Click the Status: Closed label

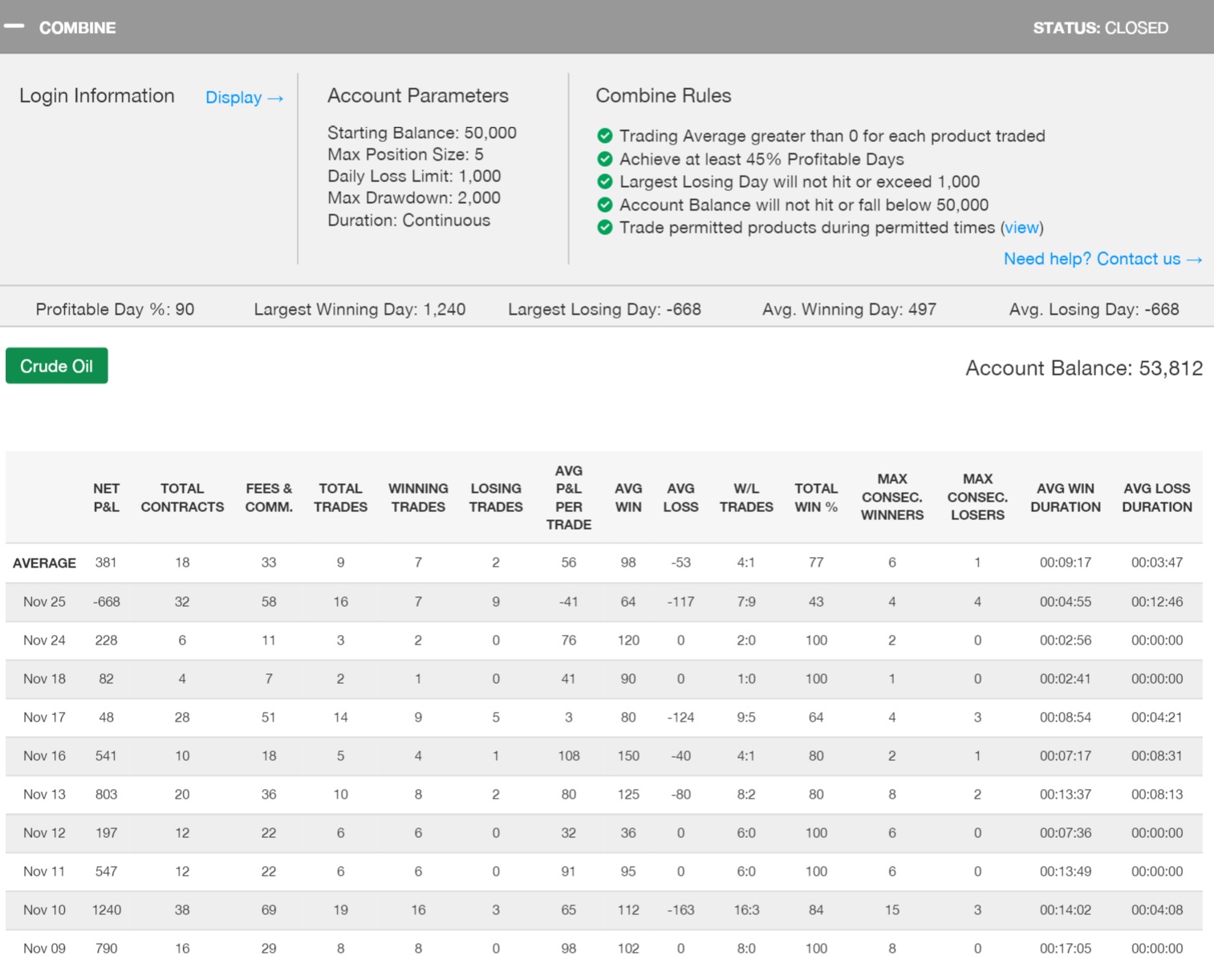click(1100, 28)
